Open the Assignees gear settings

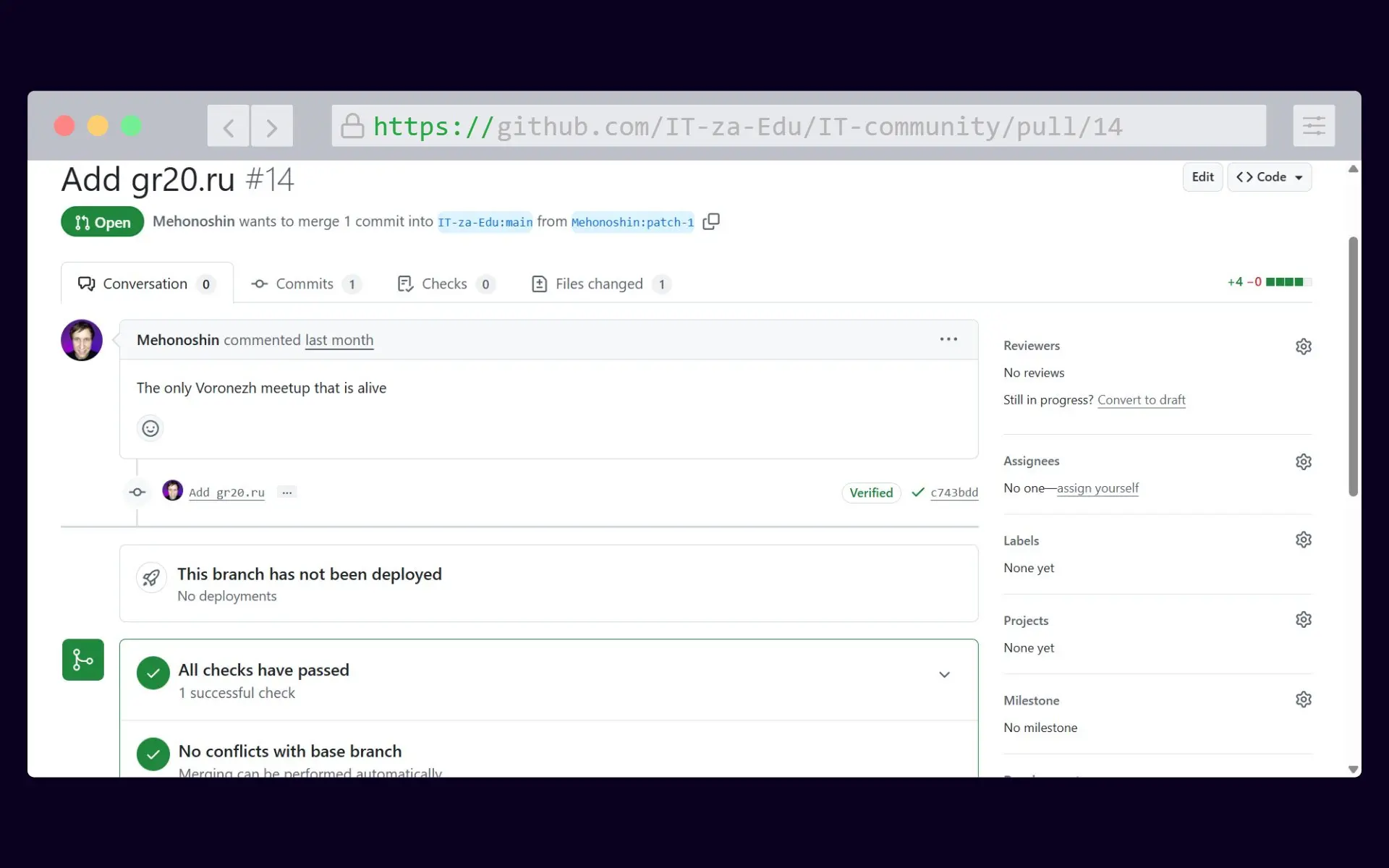tap(1303, 461)
